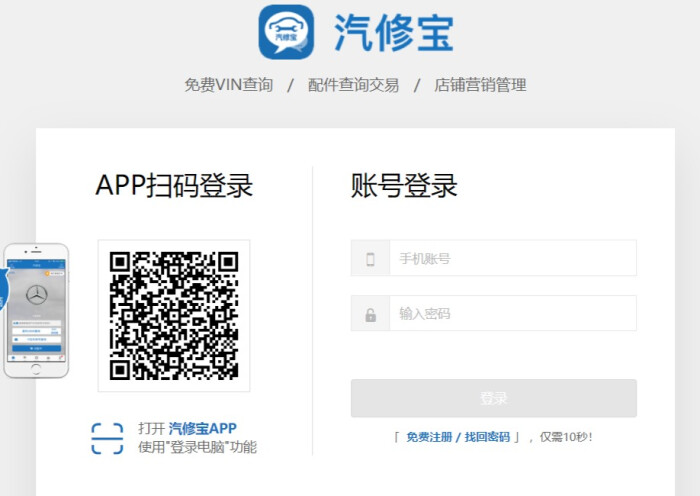The image size is (700, 496).
Task: Click the 仅需10秒! text
Action: click(x=566, y=437)
